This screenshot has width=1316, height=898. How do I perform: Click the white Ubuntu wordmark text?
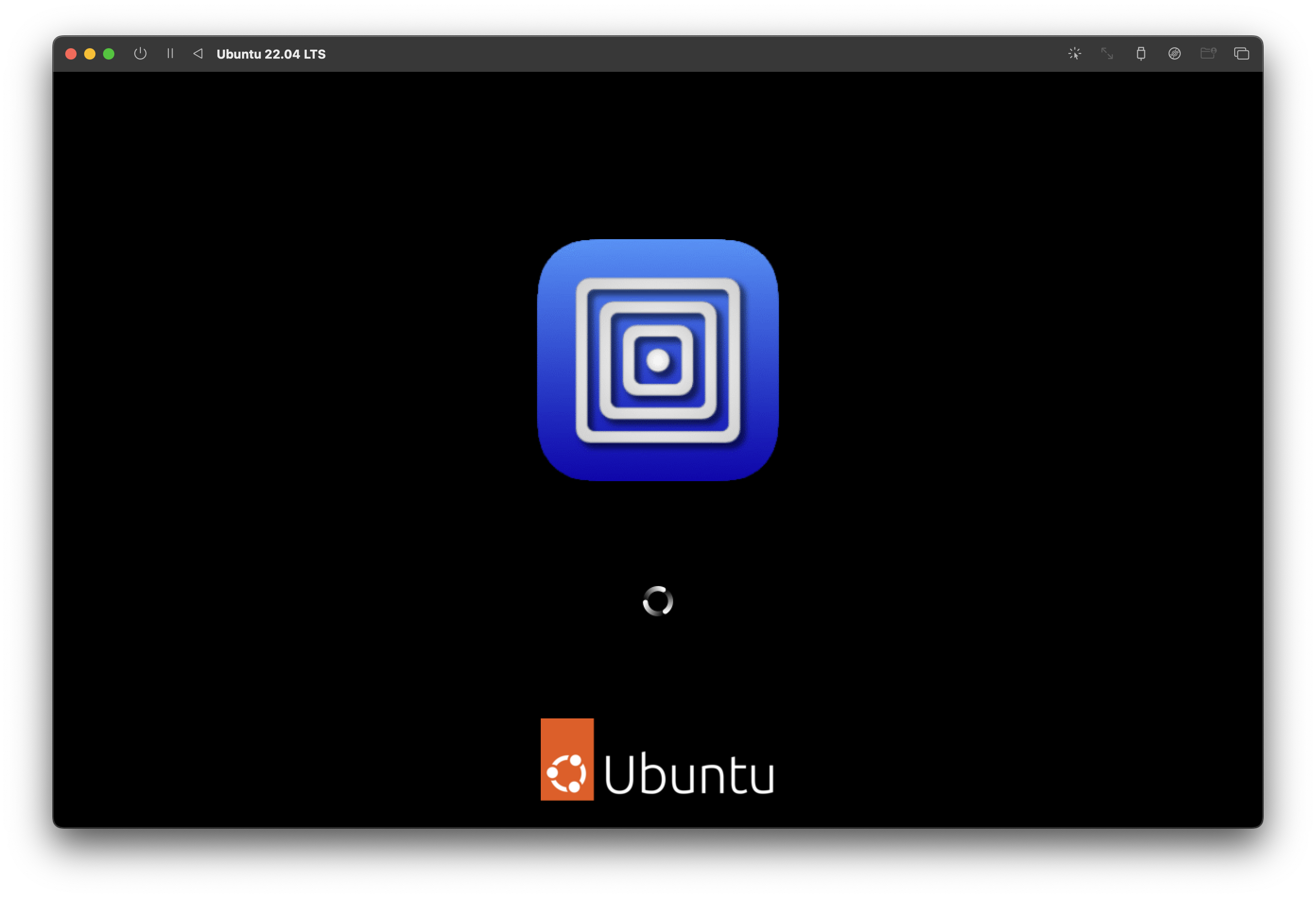[x=689, y=775]
